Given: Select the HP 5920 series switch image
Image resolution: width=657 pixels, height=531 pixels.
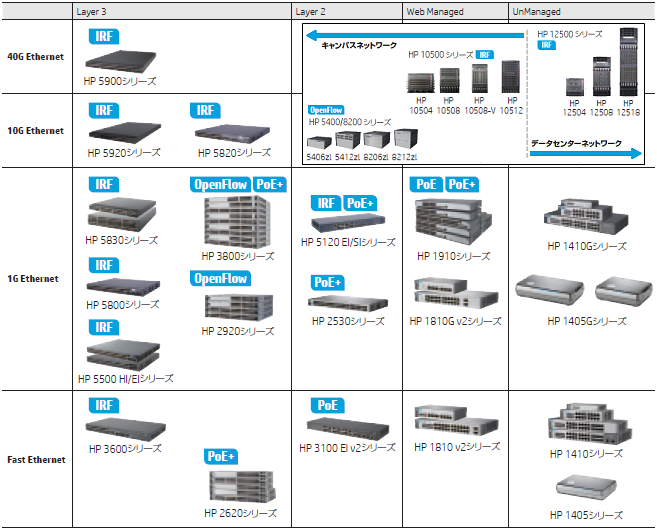Looking at the screenshot, I should [125, 133].
